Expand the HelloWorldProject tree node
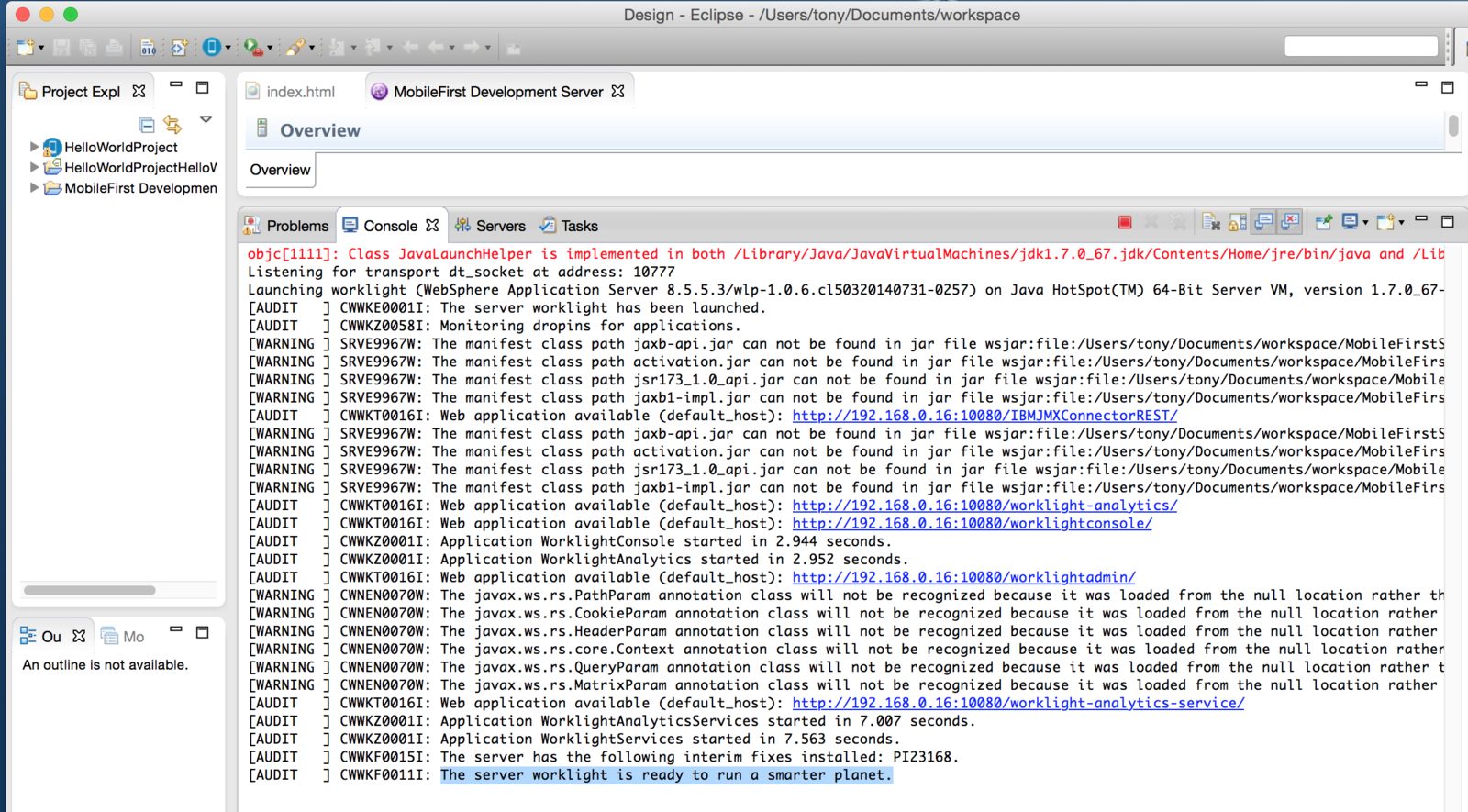Screen dimensions: 1468x812 tap(34, 147)
